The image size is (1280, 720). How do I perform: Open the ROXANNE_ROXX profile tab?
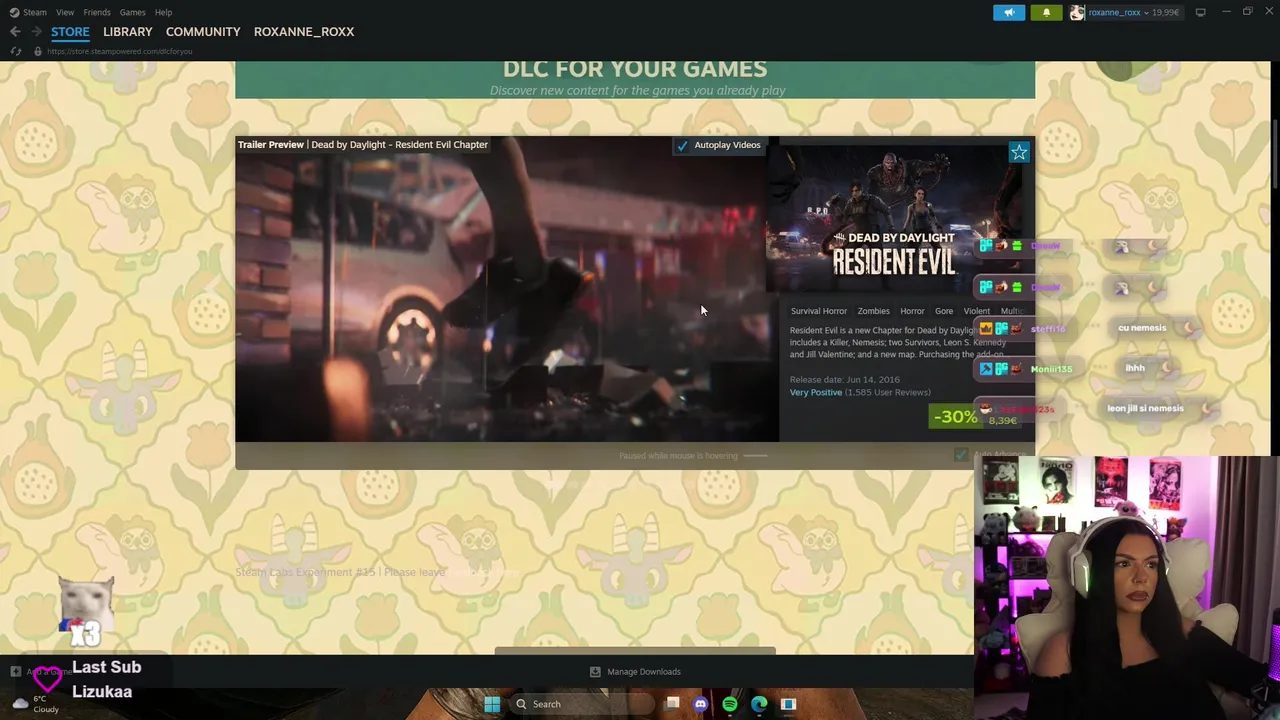(304, 32)
